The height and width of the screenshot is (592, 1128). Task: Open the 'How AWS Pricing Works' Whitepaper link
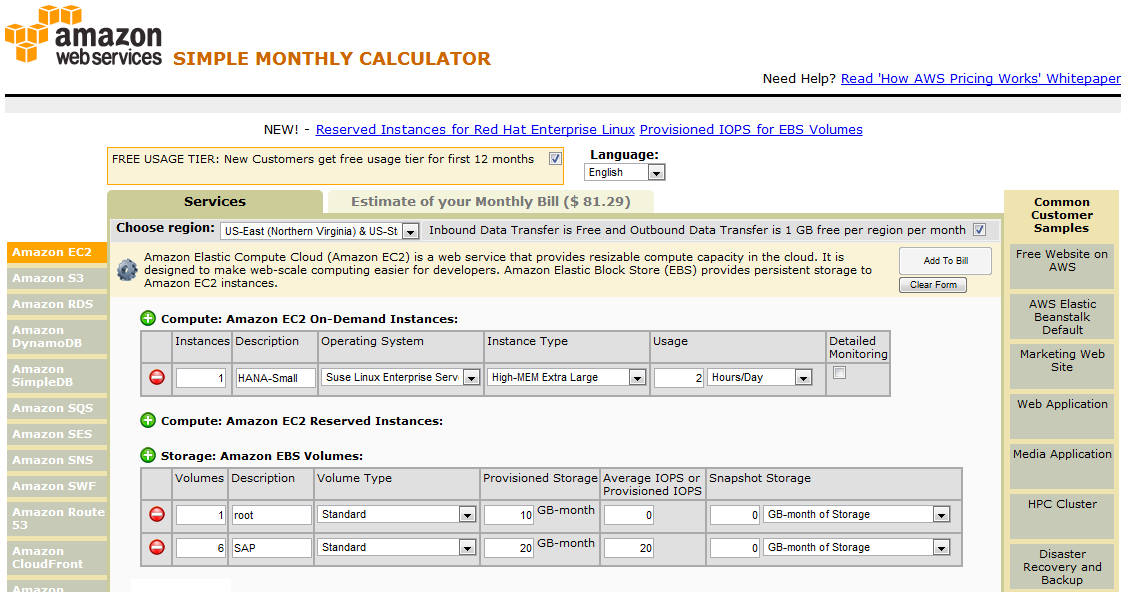pos(980,78)
